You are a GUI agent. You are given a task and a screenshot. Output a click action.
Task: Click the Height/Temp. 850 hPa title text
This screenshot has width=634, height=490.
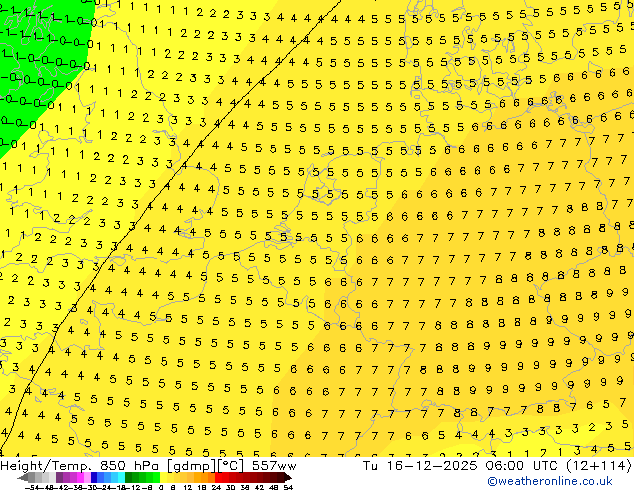tap(79, 466)
